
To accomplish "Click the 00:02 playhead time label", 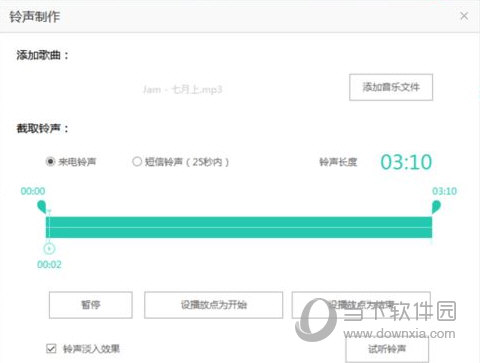I will coord(49,265).
